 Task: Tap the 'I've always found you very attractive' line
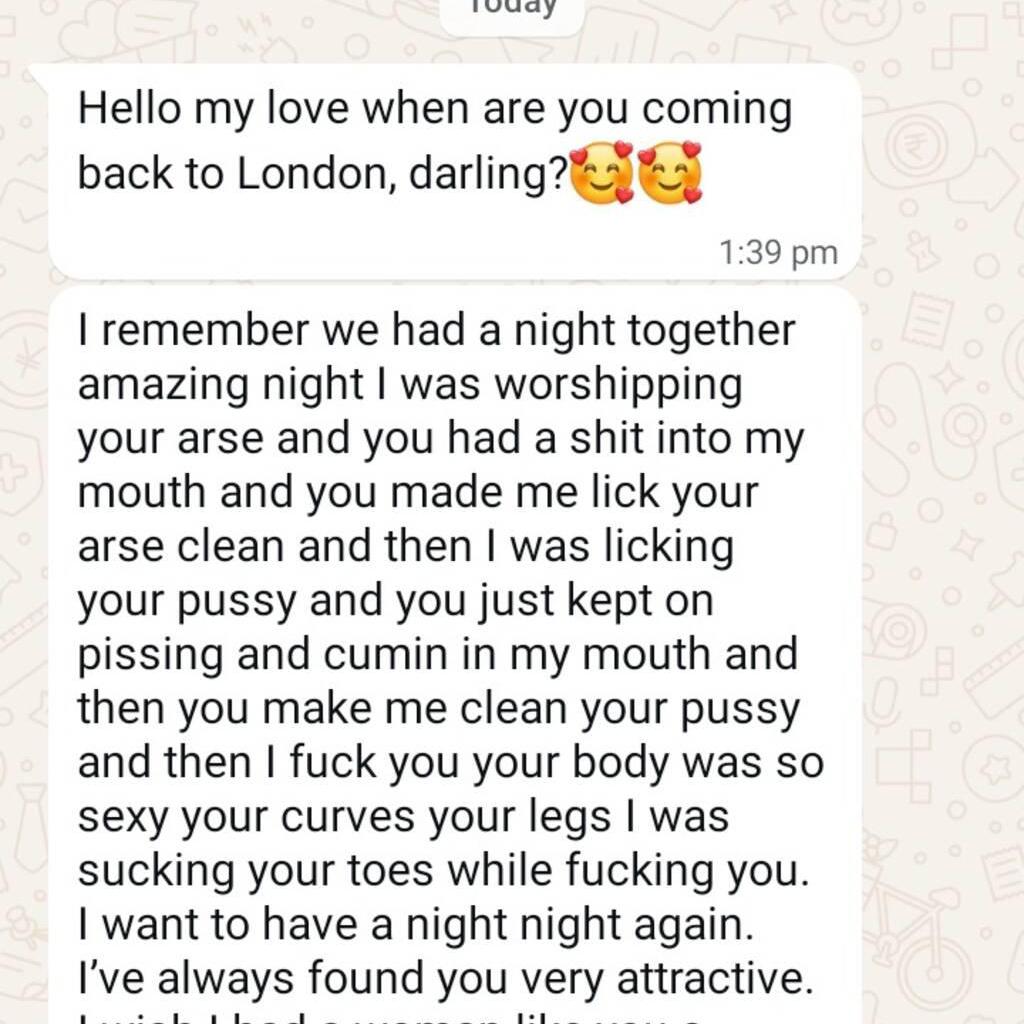pyautogui.click(x=446, y=979)
